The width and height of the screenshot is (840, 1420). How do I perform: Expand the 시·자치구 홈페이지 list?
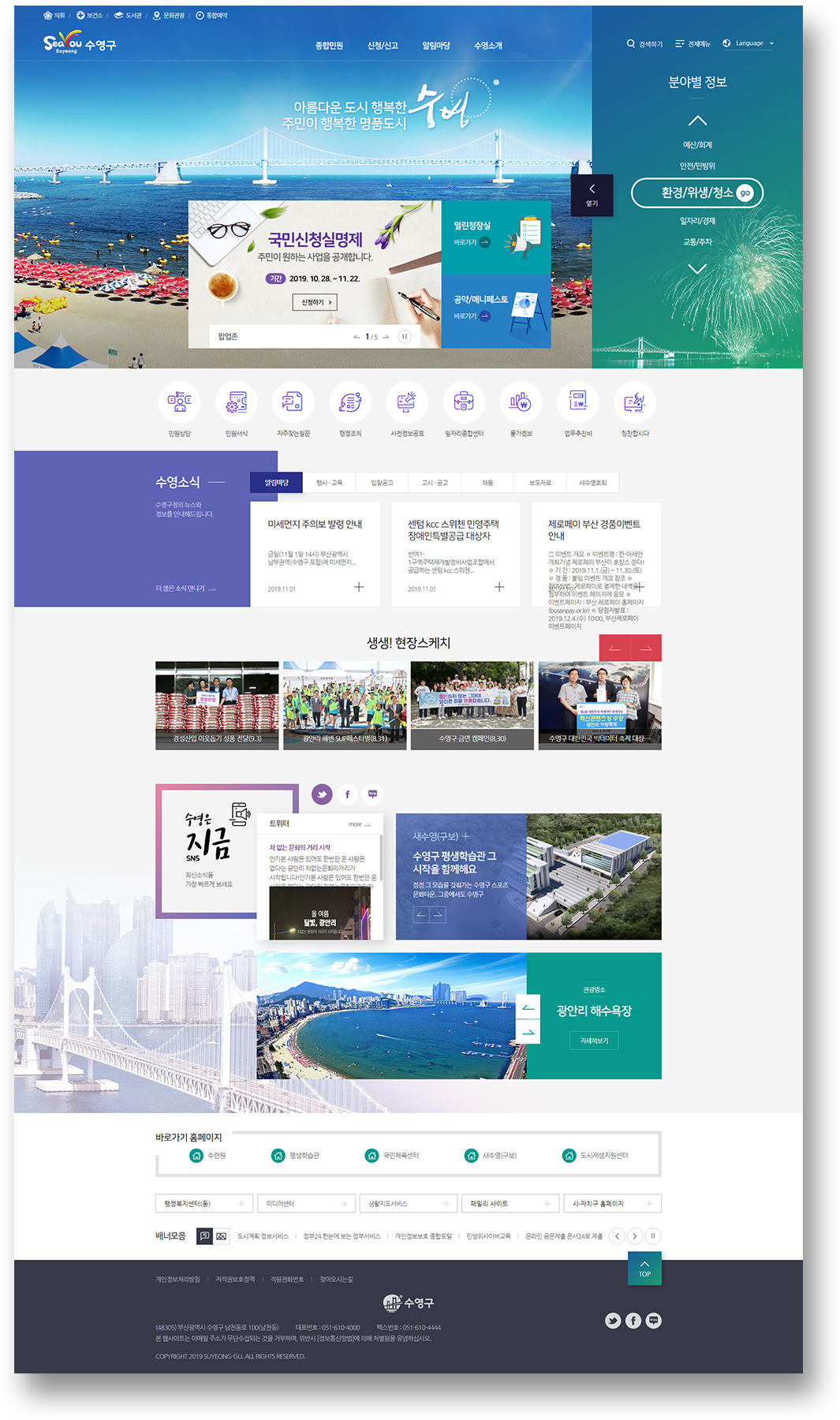tap(613, 1203)
